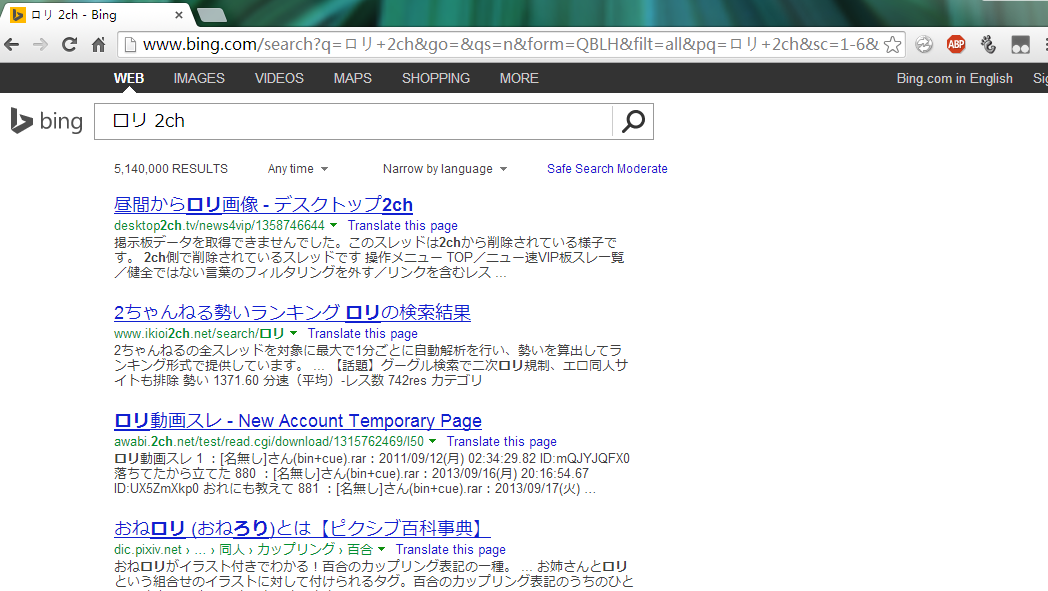The image size is (1048, 591).
Task: Click the Bing logo
Action: (47, 121)
